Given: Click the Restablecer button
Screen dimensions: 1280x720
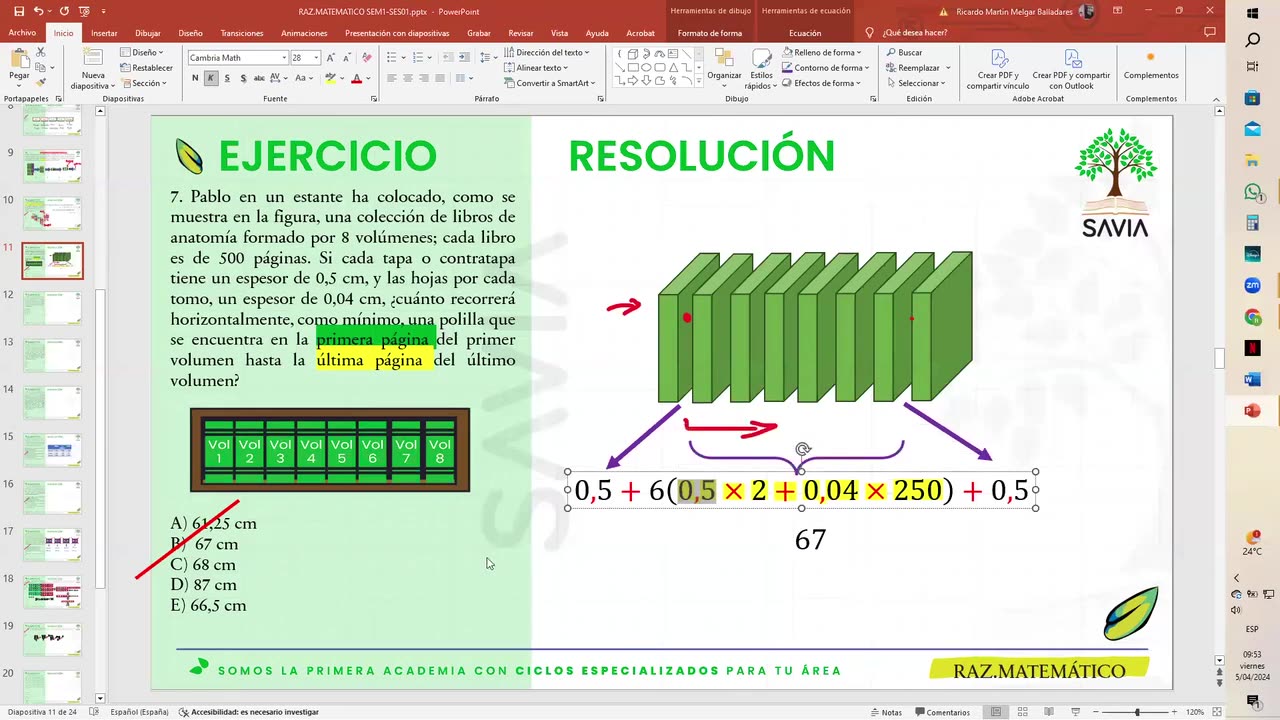Looking at the screenshot, I should (146, 68).
